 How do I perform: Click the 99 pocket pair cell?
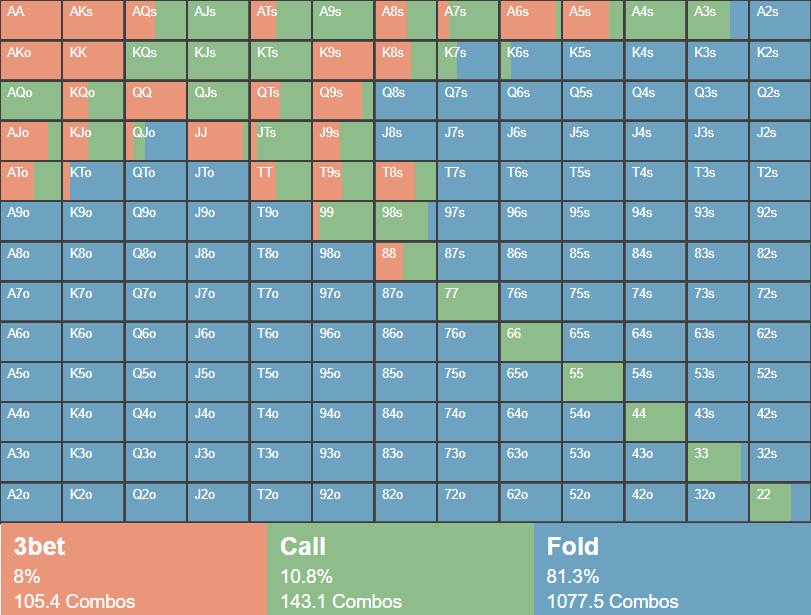click(x=343, y=221)
